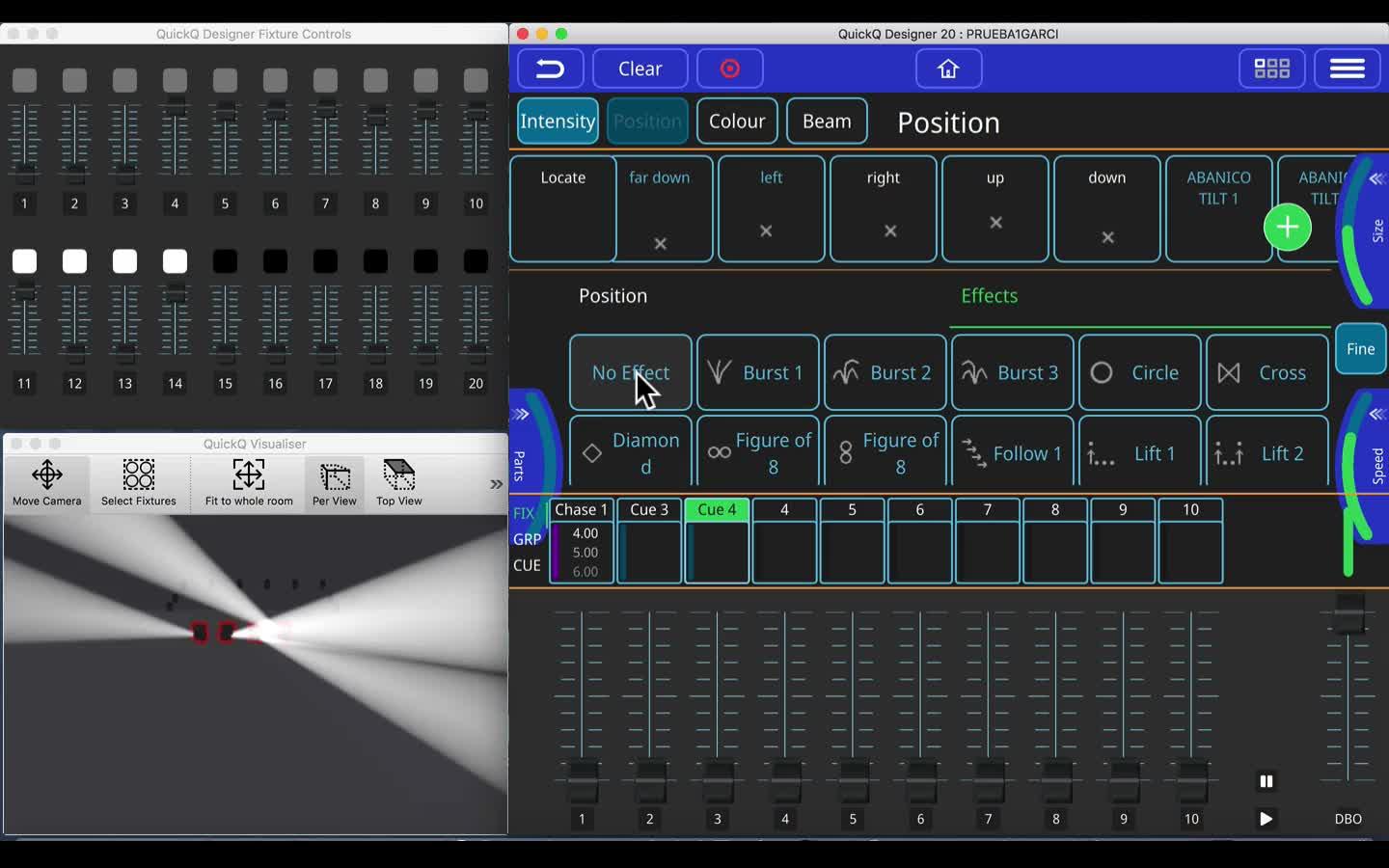Viewport: 1389px width, 868px height.
Task: Open the hamburger main menu
Action: [1347, 68]
